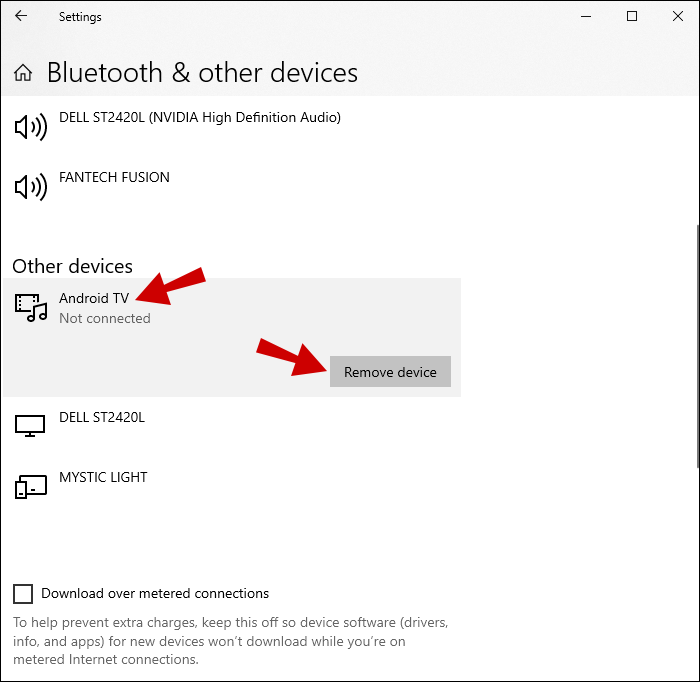The height and width of the screenshot is (682, 700).
Task: Close the Settings window
Action: click(678, 16)
